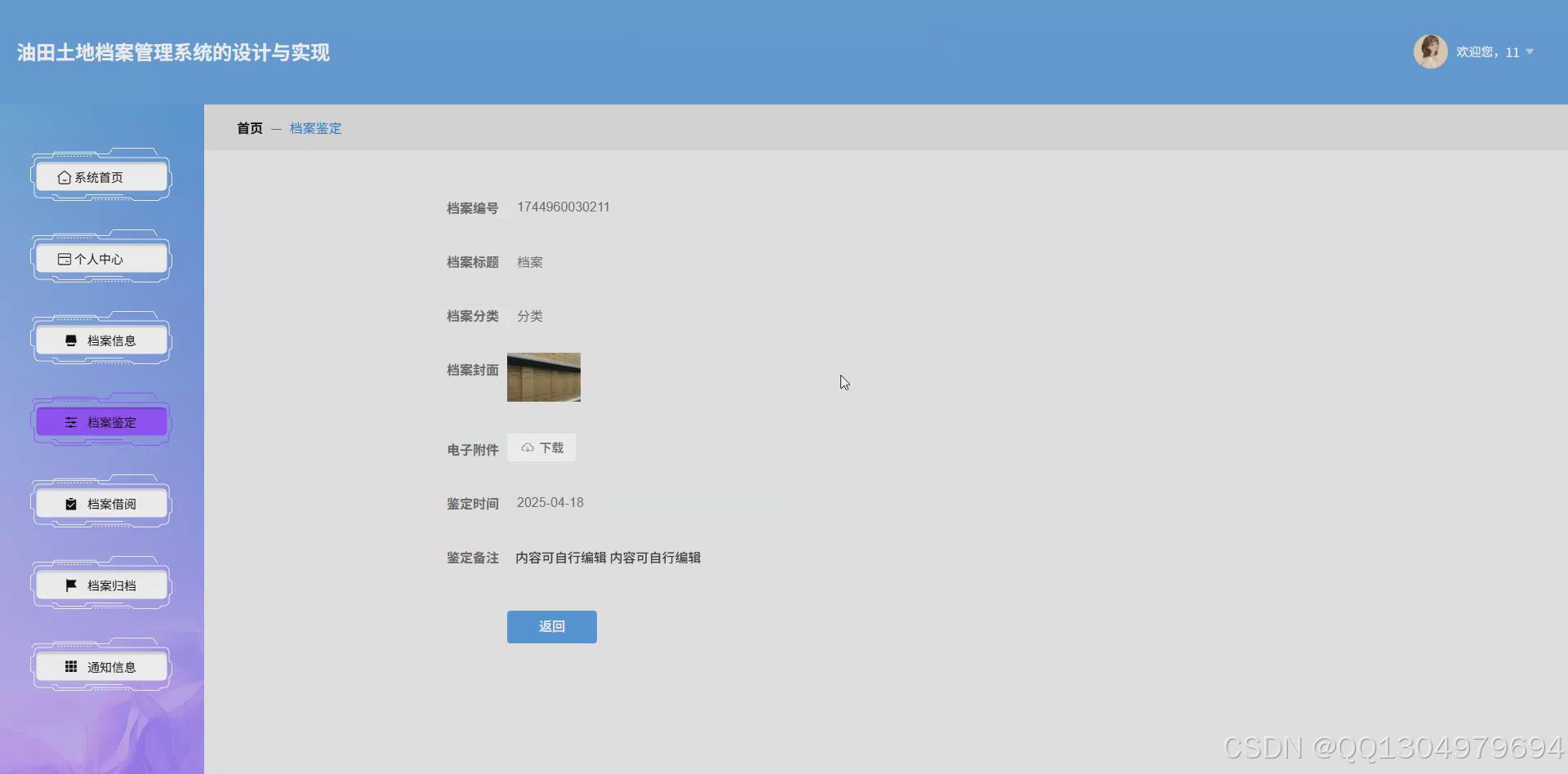Screen dimensions: 1568x774
Task: Click the cloud icon on the 下载 button
Action: pyautogui.click(x=528, y=447)
